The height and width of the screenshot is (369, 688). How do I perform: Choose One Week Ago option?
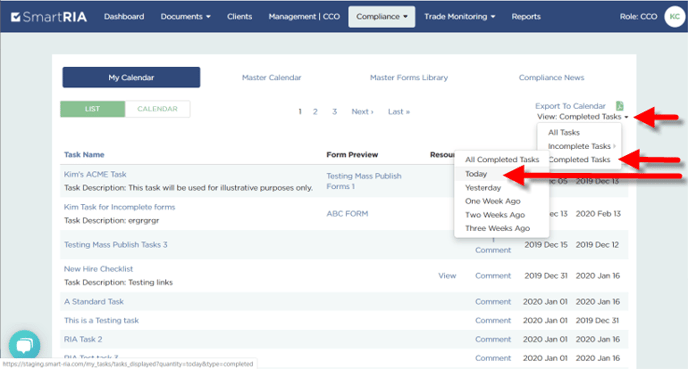coord(493,201)
